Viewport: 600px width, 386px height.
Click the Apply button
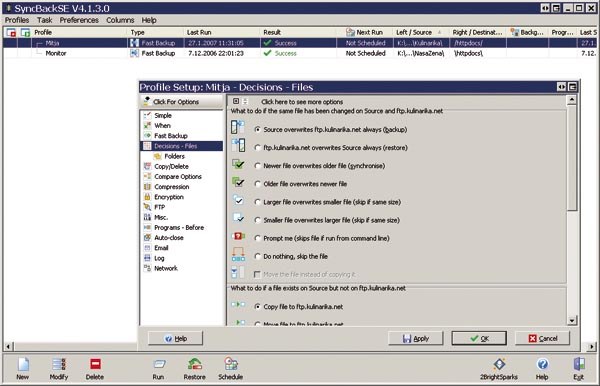click(416, 339)
